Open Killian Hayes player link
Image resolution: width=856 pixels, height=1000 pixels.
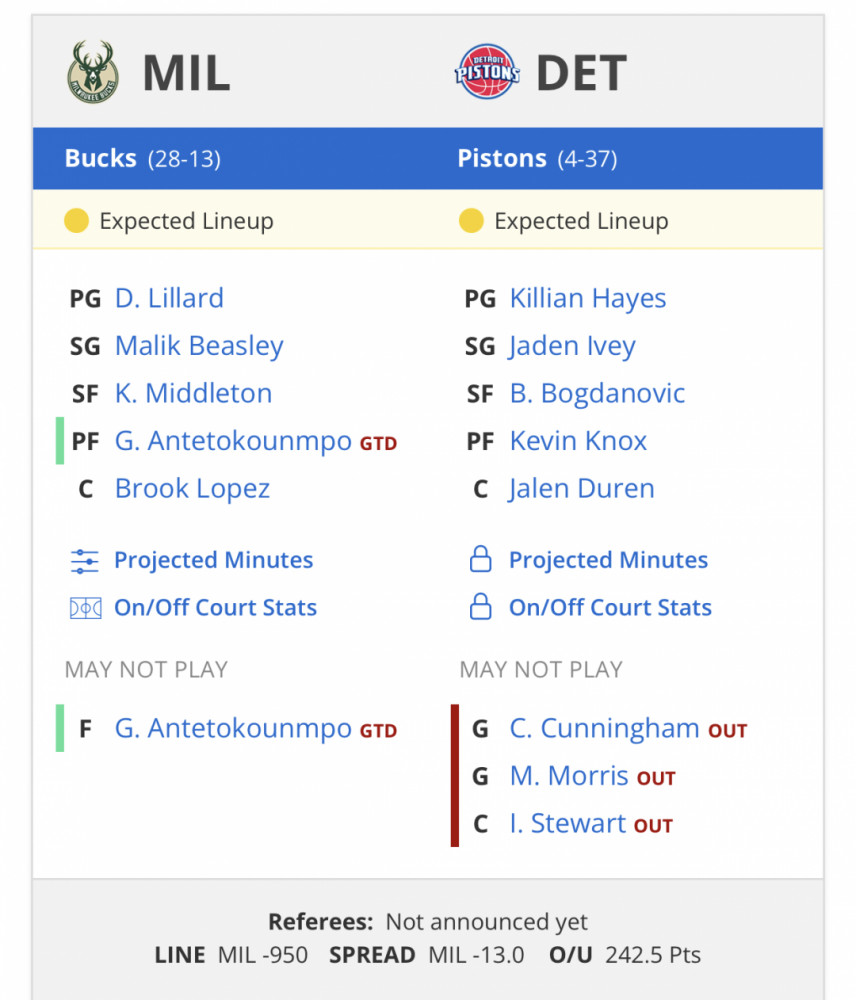[587, 298]
